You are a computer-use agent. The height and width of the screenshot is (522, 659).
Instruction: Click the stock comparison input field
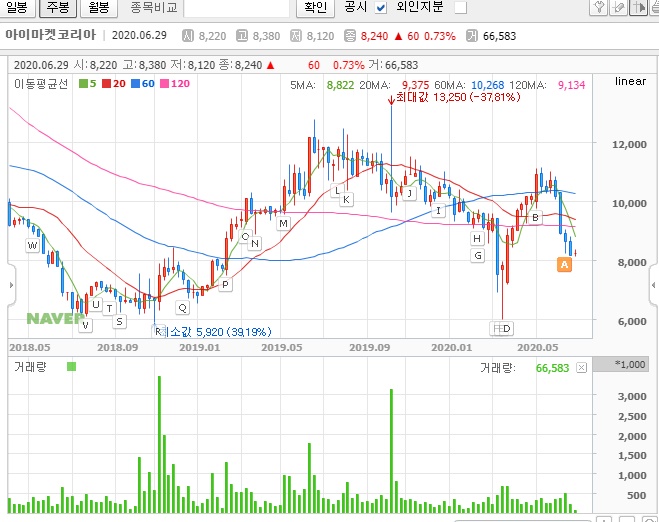tap(237, 8)
